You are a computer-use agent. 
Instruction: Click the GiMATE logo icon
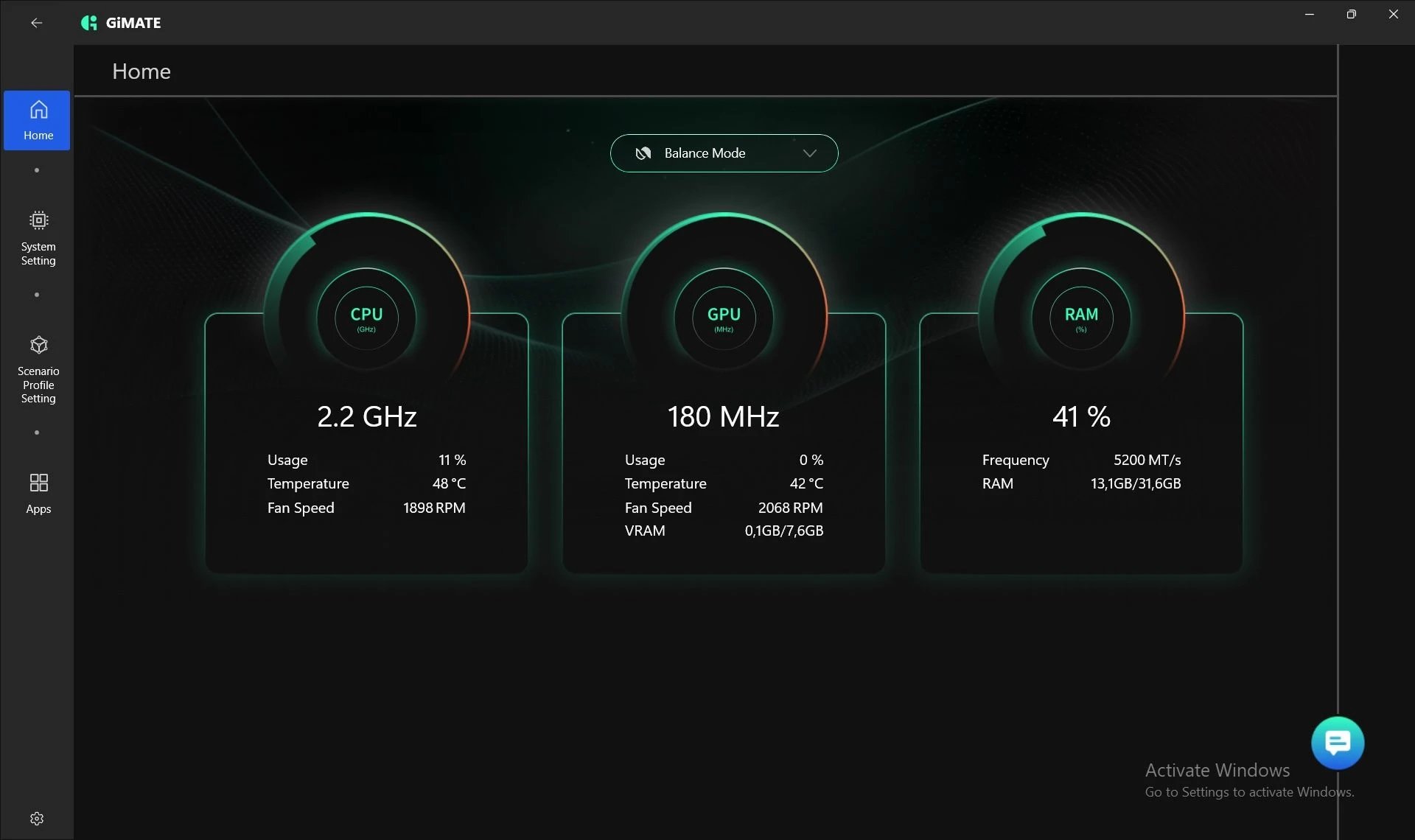(89, 23)
